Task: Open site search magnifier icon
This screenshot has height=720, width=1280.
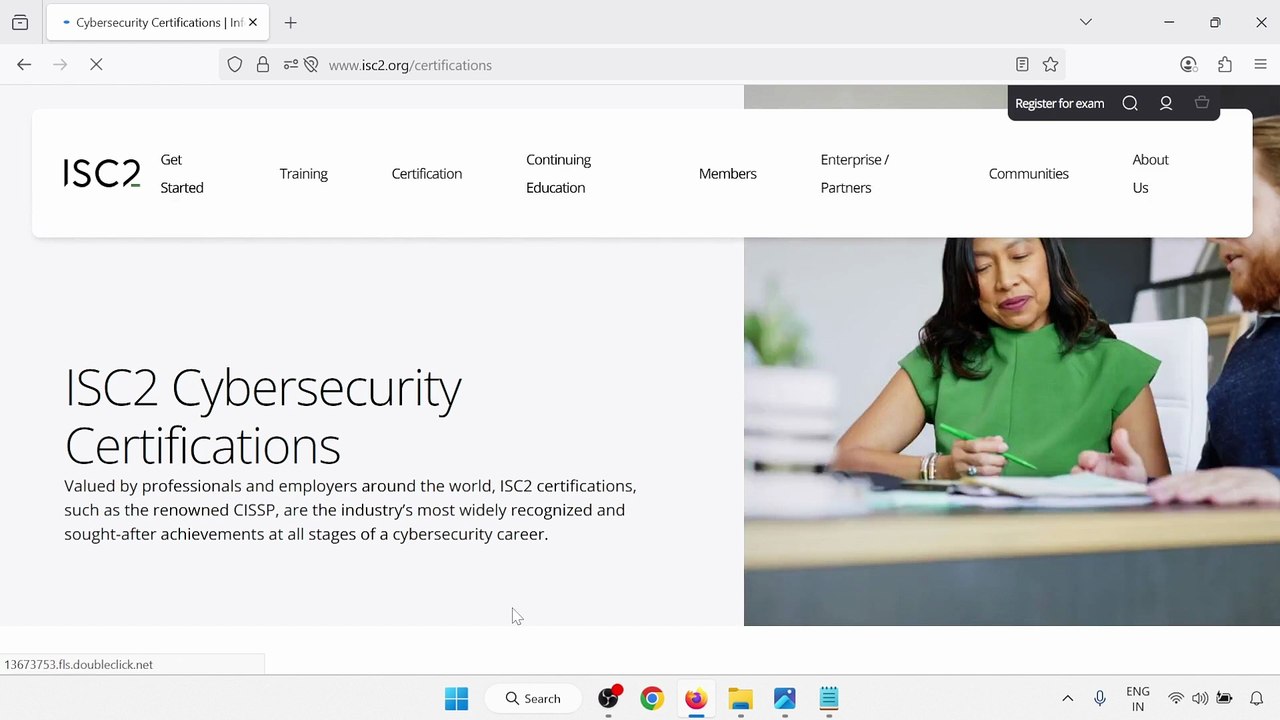Action: [x=1130, y=103]
